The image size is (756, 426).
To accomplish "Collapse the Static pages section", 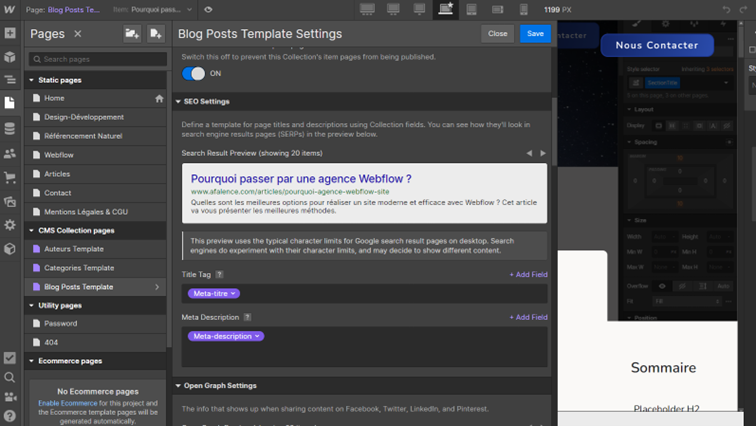I will click(31, 80).
